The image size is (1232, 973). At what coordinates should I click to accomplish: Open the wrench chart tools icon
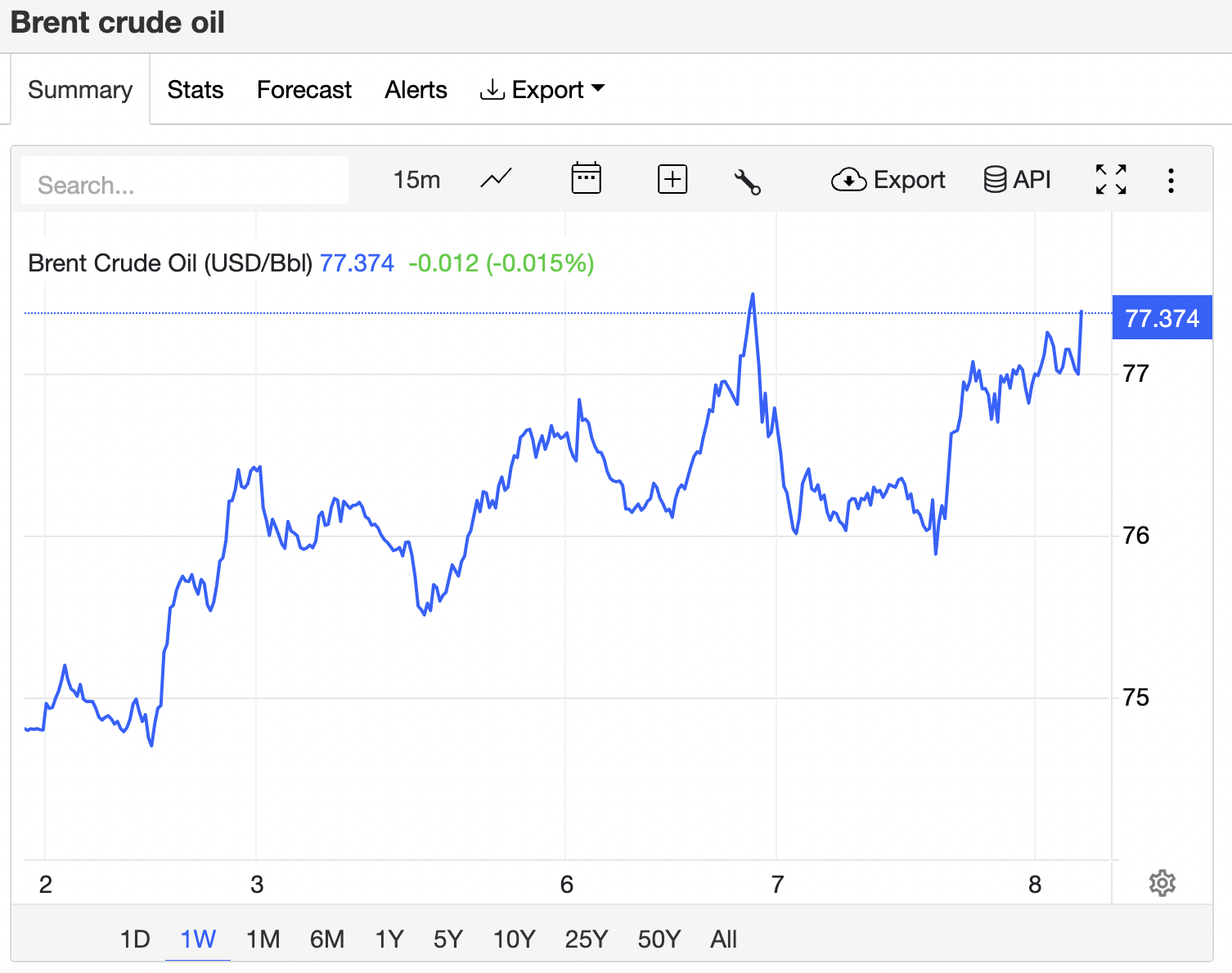747,182
